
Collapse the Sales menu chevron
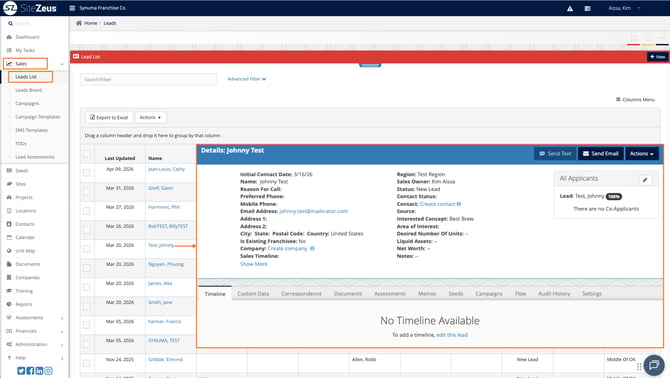[62, 64]
